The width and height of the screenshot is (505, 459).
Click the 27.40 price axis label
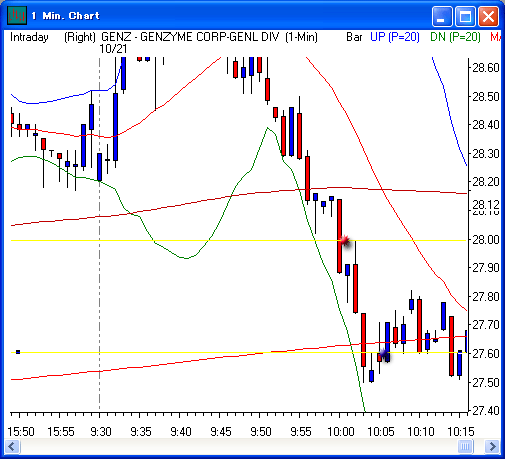486,411
